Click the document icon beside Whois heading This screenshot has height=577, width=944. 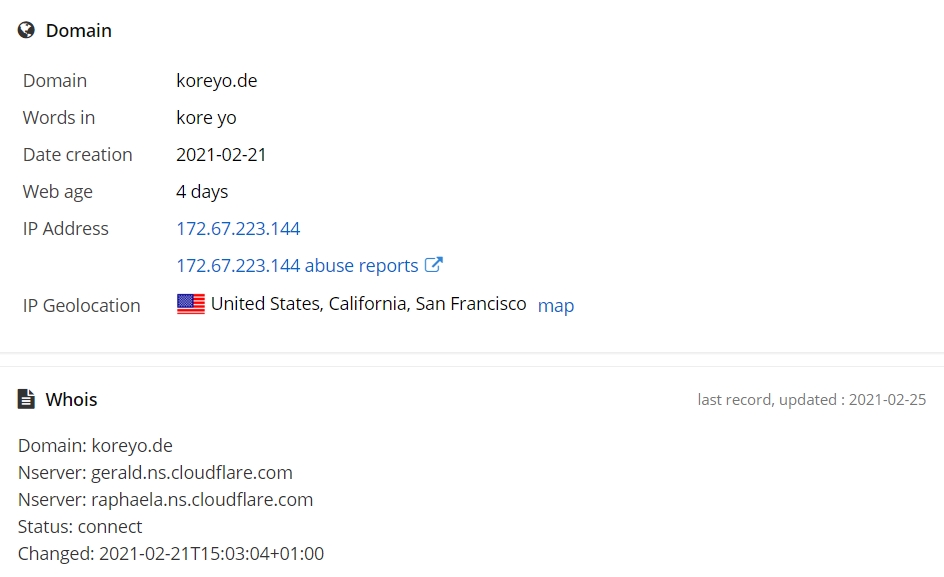(x=26, y=399)
